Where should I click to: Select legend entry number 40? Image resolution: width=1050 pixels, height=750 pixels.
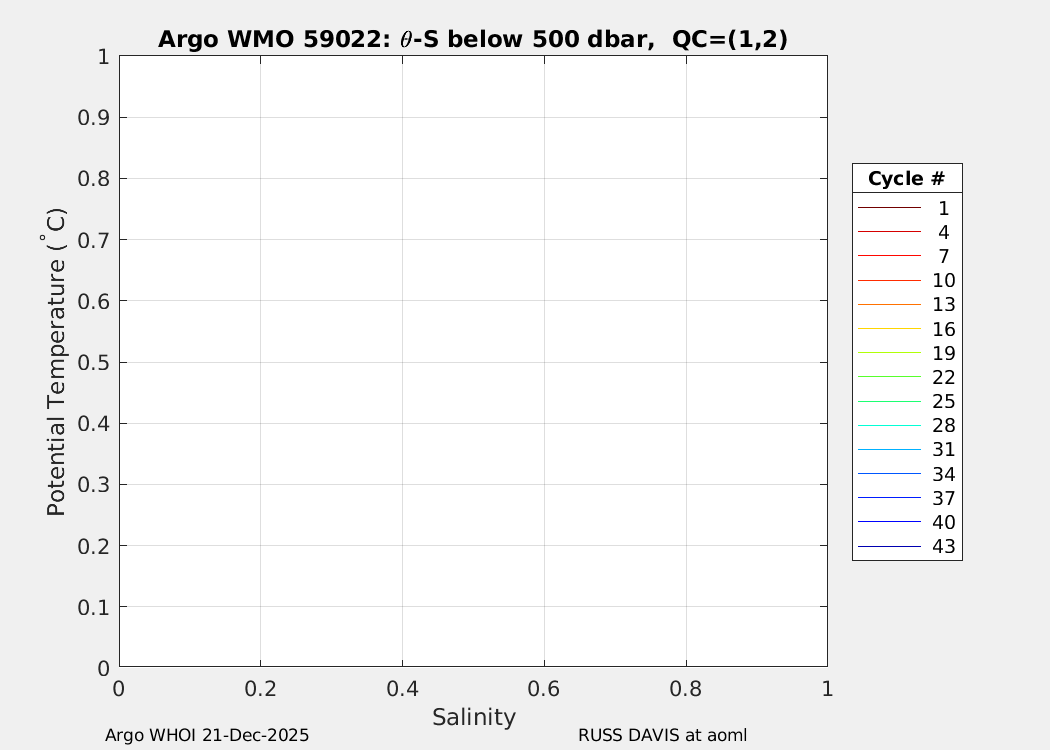pos(943,522)
